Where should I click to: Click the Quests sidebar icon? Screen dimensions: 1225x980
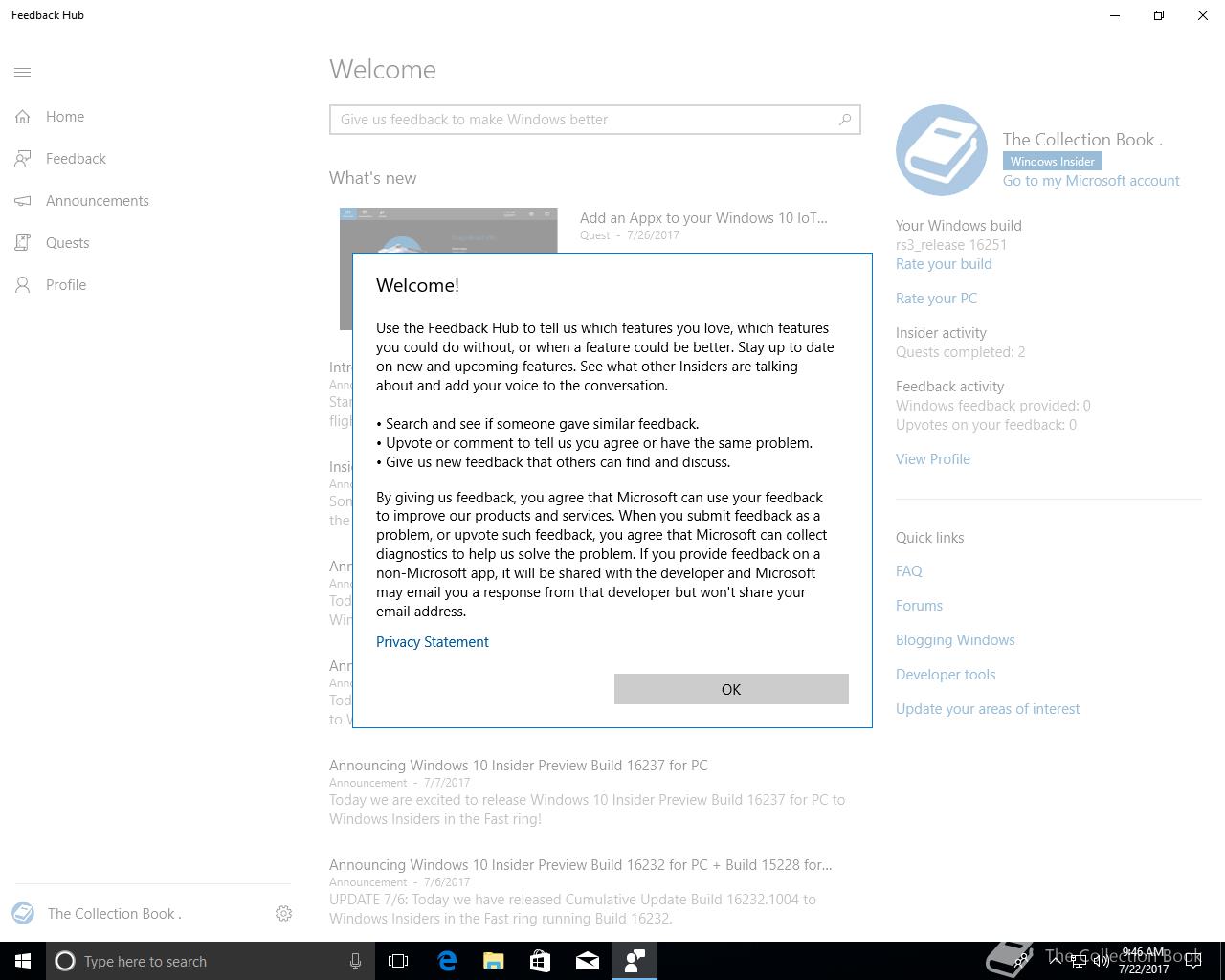[23, 243]
